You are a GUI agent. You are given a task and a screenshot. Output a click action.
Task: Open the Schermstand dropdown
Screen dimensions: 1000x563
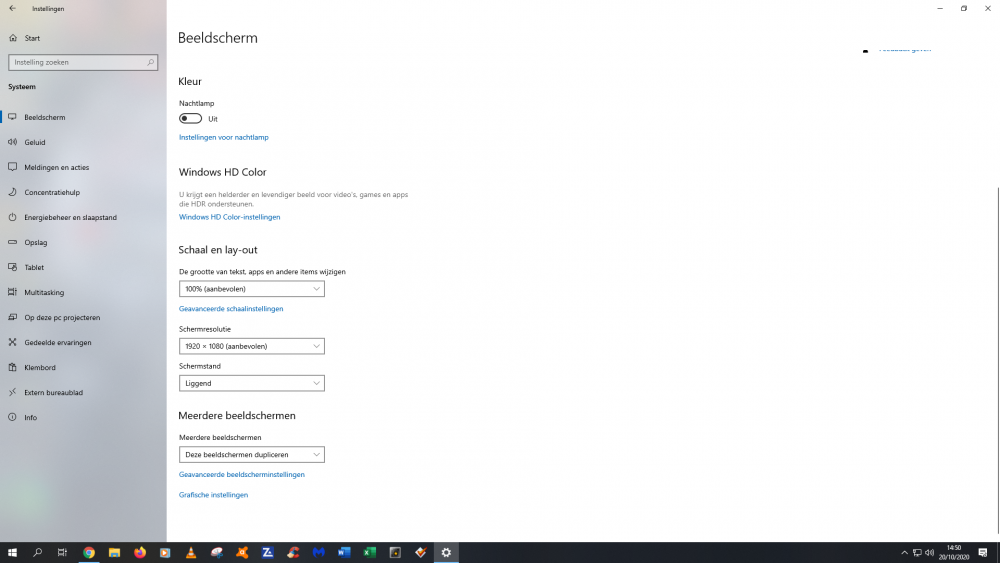tap(251, 383)
